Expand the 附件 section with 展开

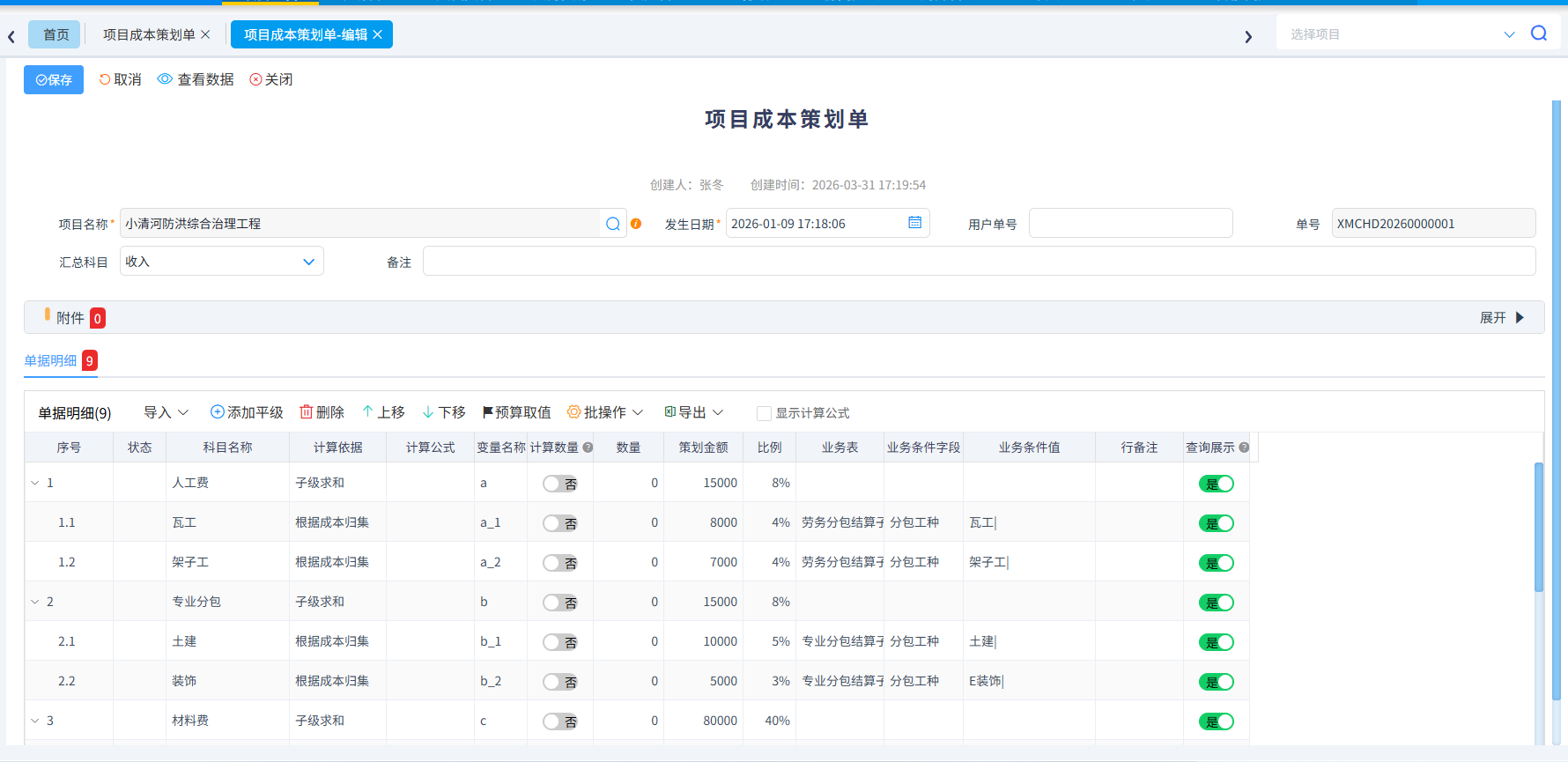[x=1502, y=318]
